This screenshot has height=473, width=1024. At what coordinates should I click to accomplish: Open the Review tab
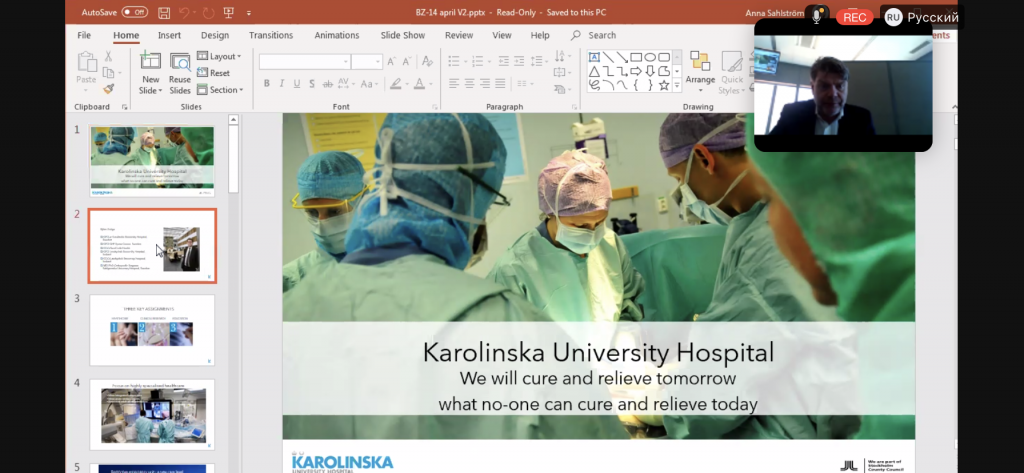tap(459, 35)
